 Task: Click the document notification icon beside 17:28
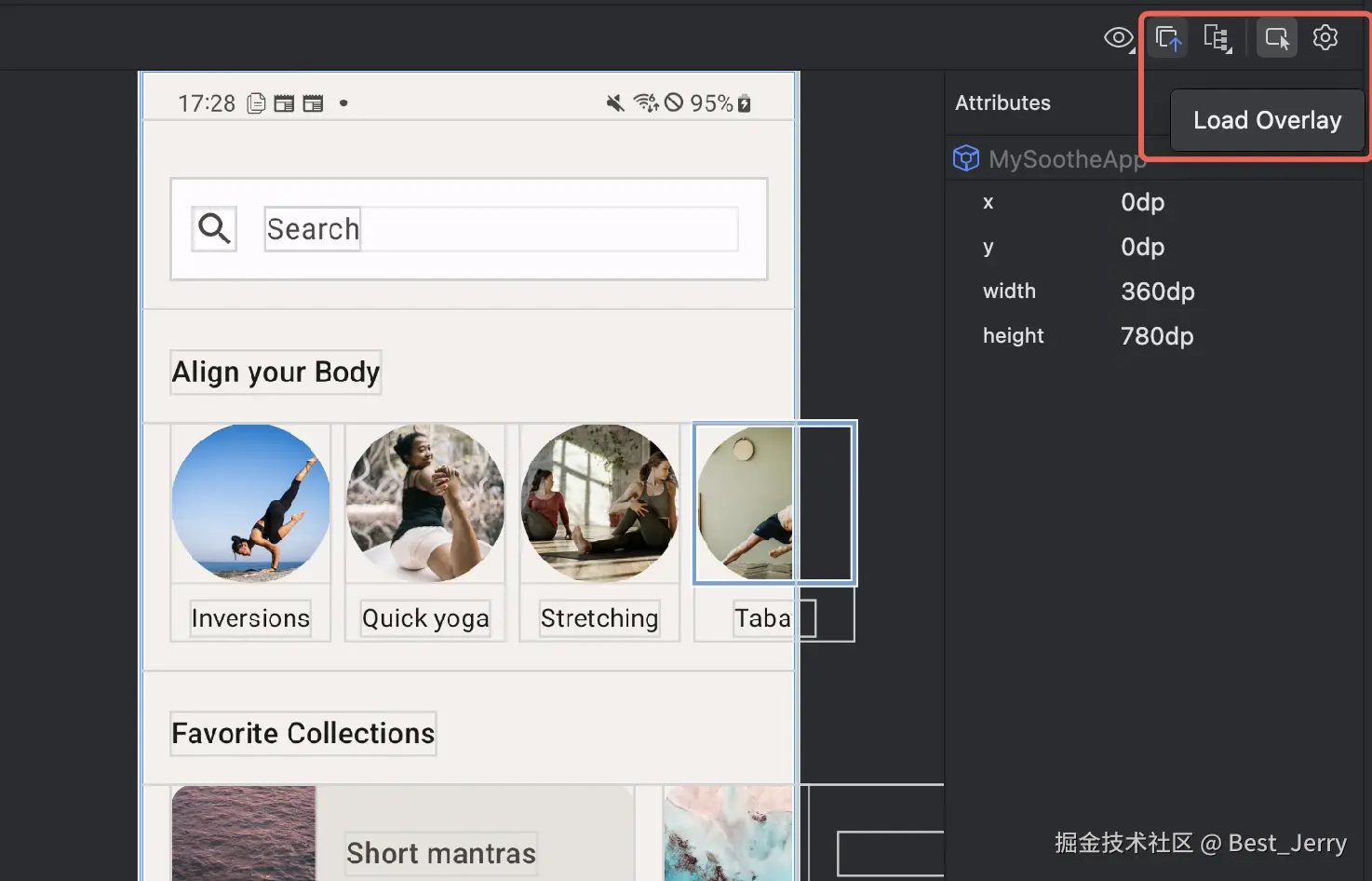(257, 103)
